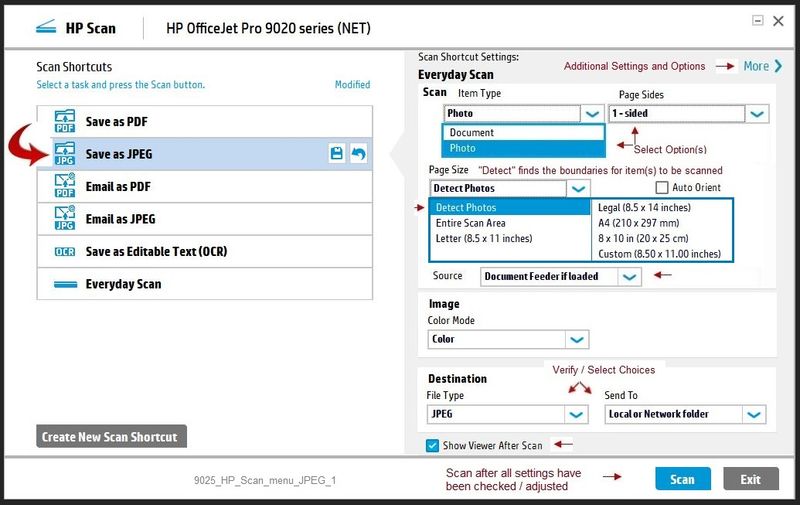Open the Source dropdown

630,276
